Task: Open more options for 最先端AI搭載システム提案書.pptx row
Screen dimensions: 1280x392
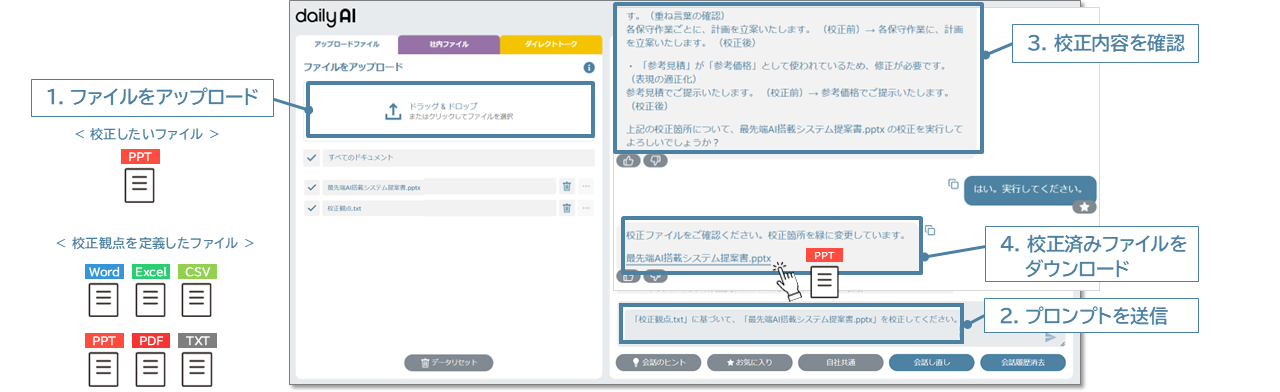Action: point(586,186)
